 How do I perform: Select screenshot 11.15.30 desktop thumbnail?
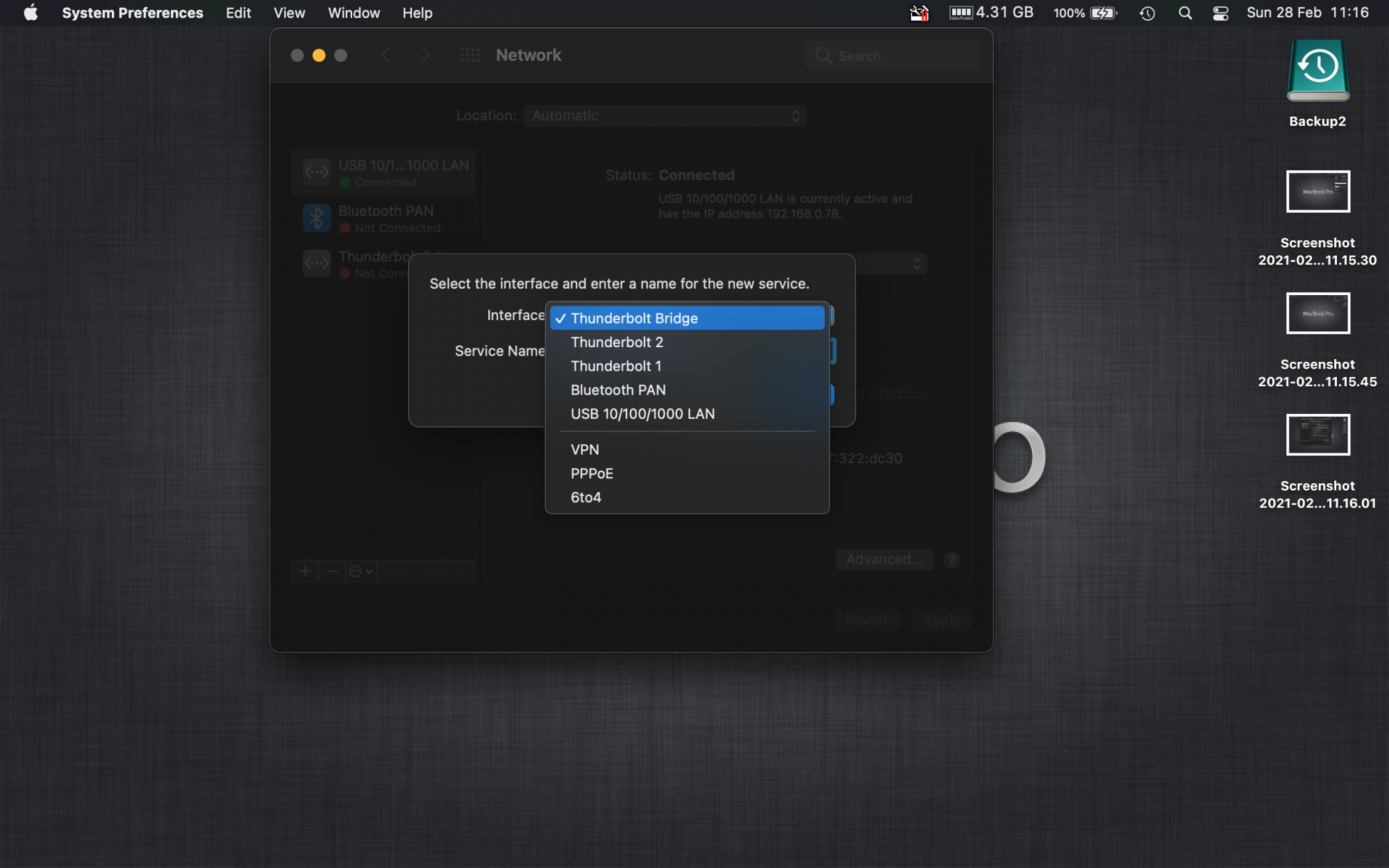[x=1317, y=192]
